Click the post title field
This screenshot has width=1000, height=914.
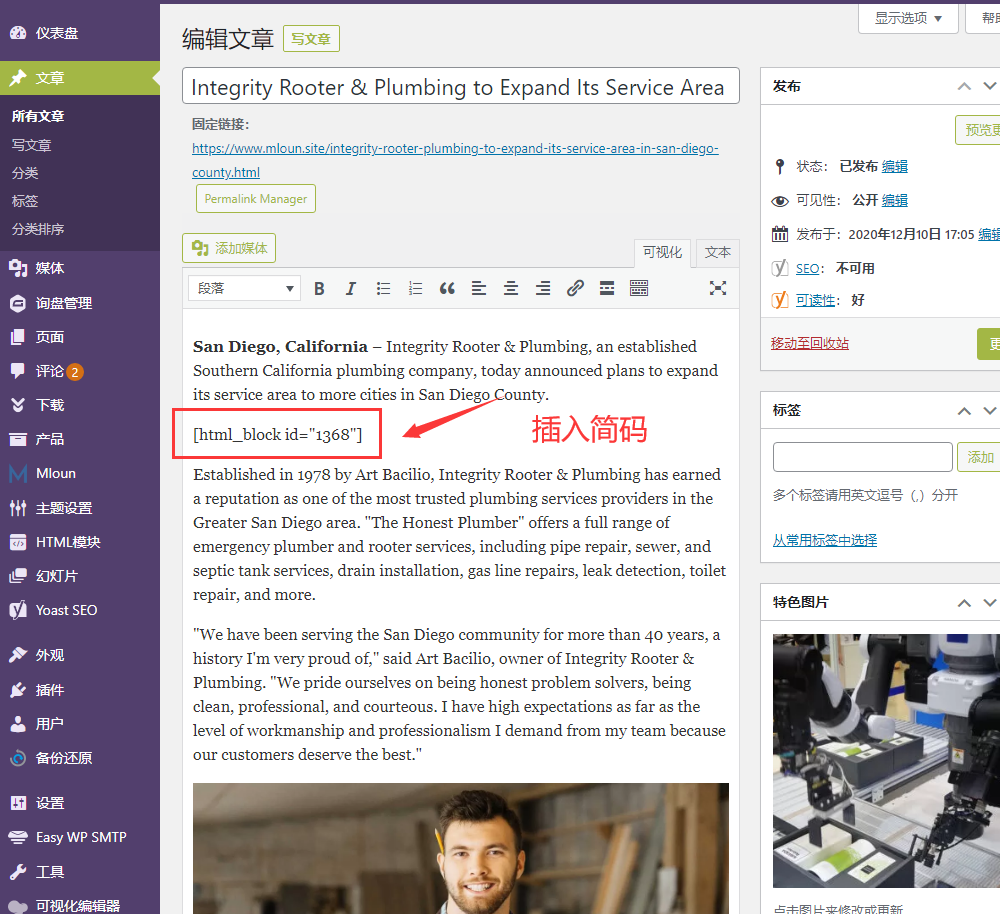(x=460, y=86)
